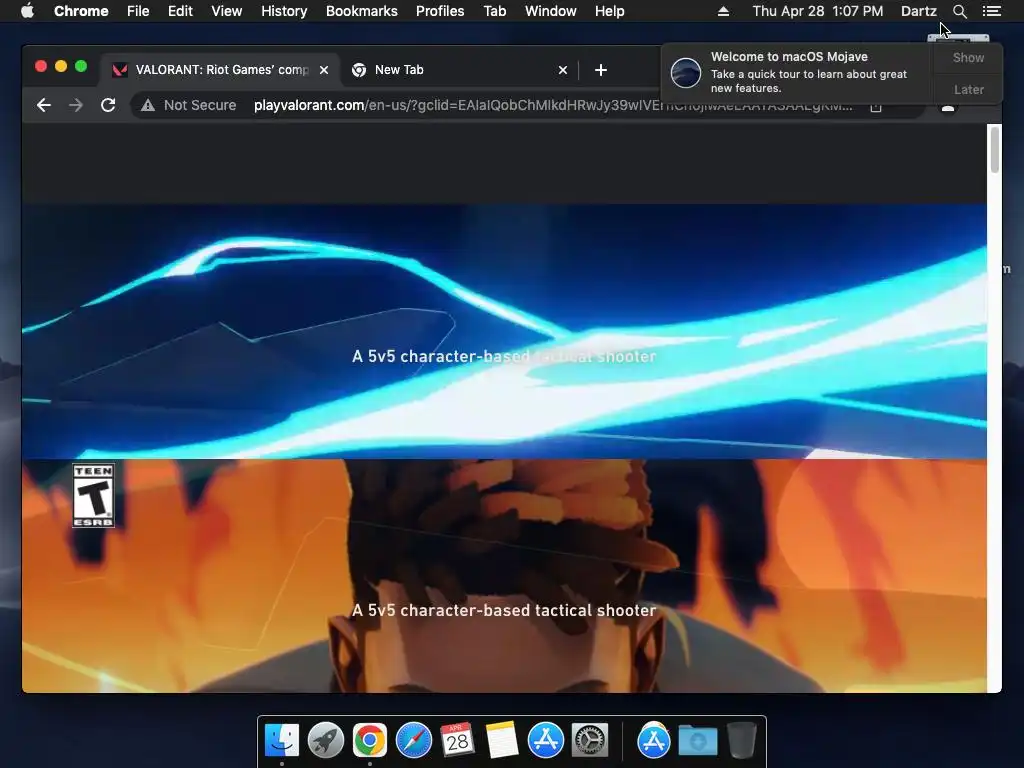Open the Chrome application menu
The height and width of the screenshot is (768, 1024).
pyautogui.click(x=81, y=11)
